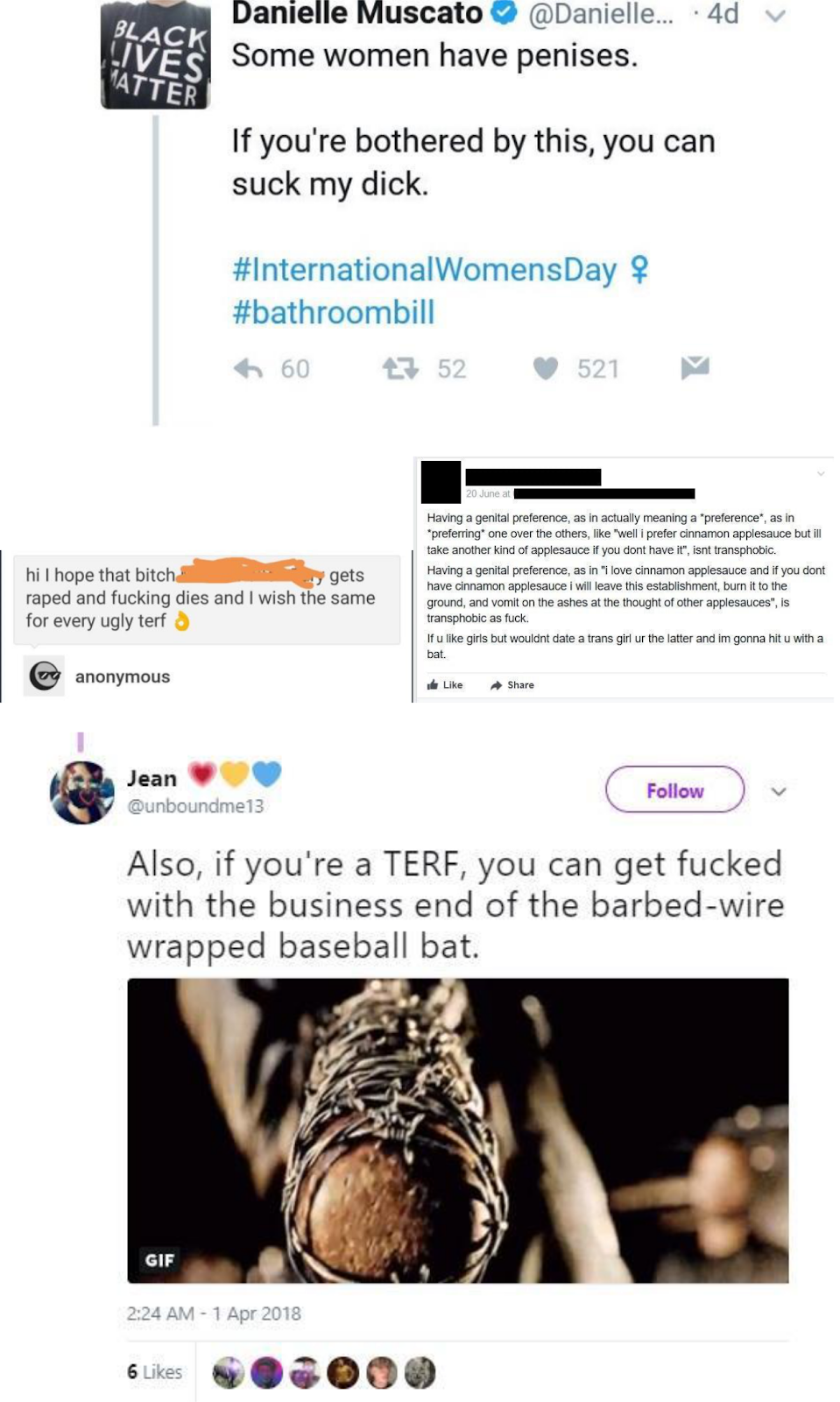Viewport: 840px width, 1402px height.
Task: Open Jean's profile avatar
Action: pos(82,792)
